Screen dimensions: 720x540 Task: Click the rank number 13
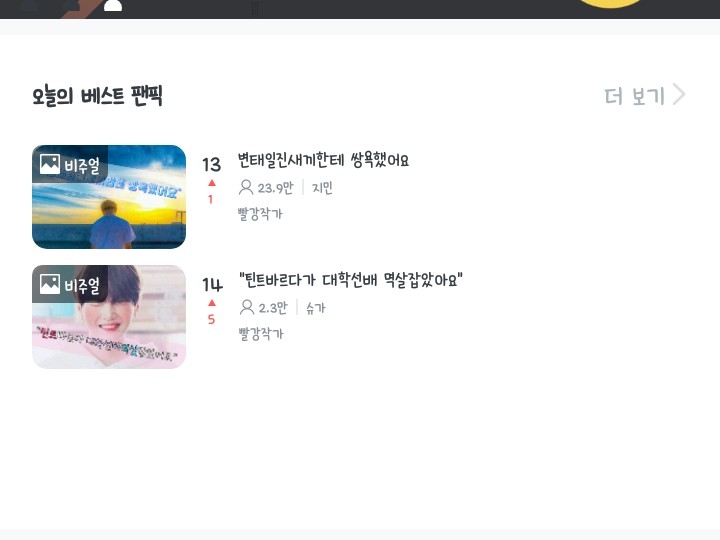point(212,164)
